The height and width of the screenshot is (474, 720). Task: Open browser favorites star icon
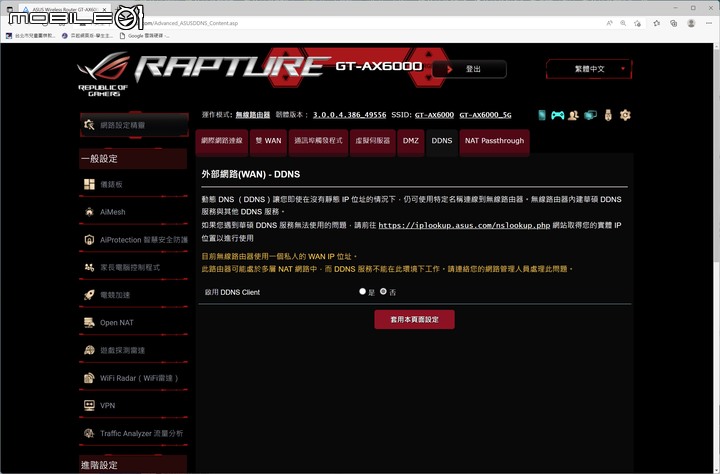tap(657, 23)
